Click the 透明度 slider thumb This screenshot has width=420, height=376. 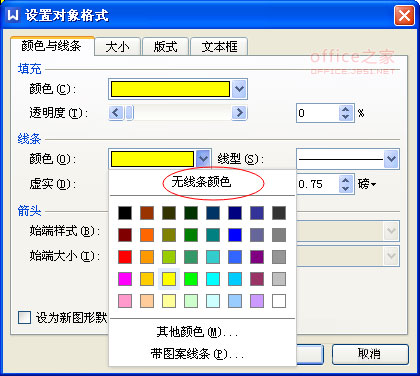[129, 113]
